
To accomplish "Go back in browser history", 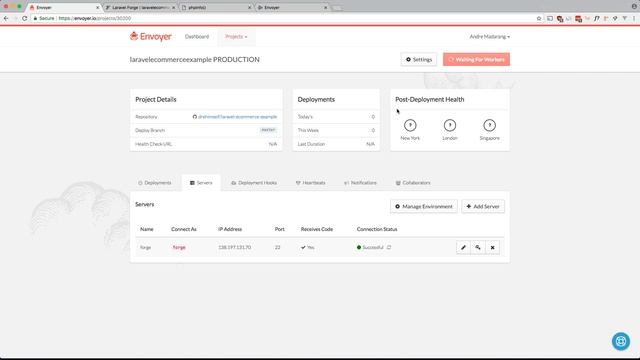I will [6, 18].
